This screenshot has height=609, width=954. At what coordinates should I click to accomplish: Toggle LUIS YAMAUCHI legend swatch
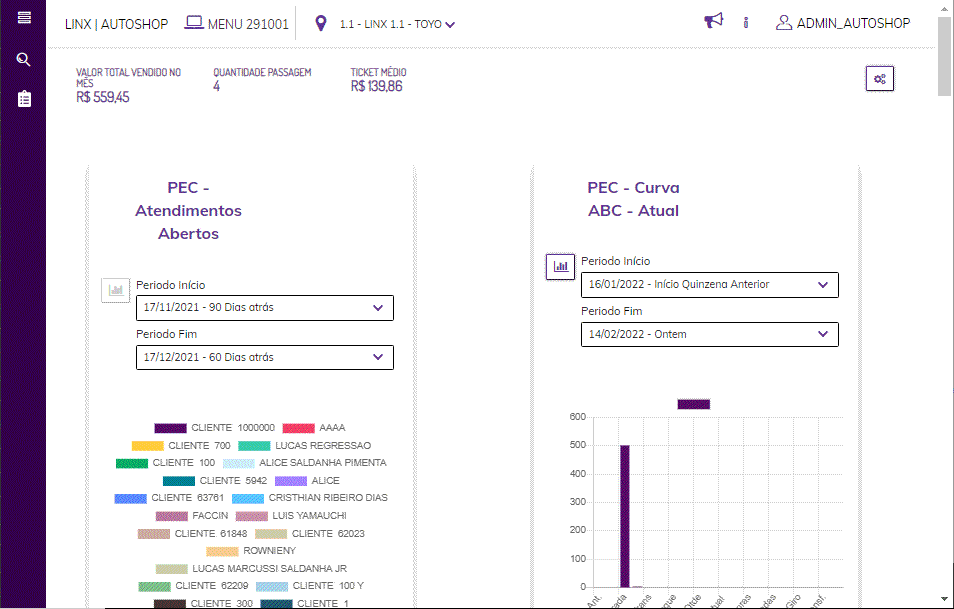[x=252, y=517]
